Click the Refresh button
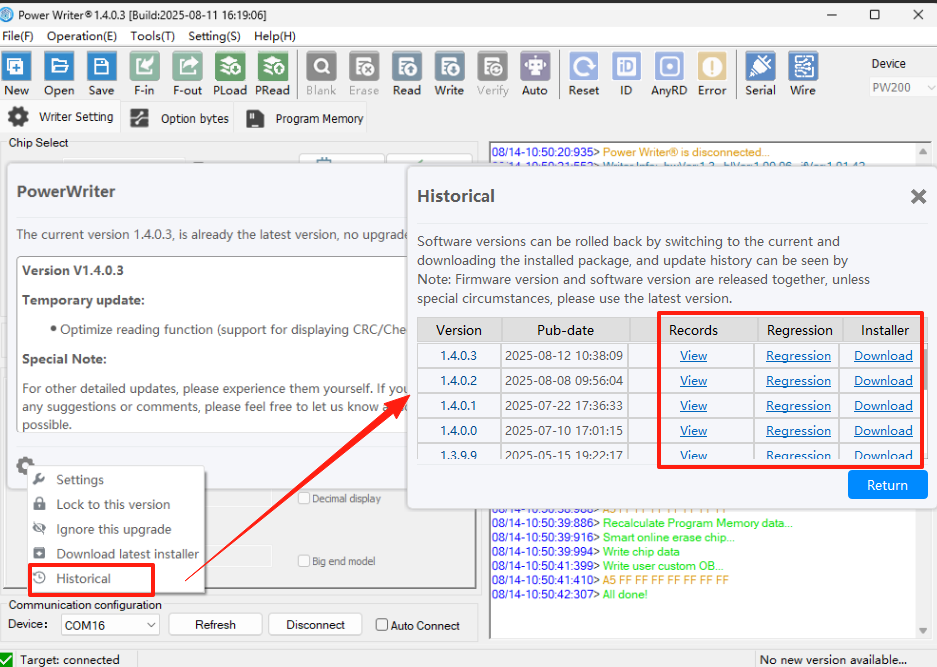This screenshot has height=667, width=937. [x=215, y=625]
